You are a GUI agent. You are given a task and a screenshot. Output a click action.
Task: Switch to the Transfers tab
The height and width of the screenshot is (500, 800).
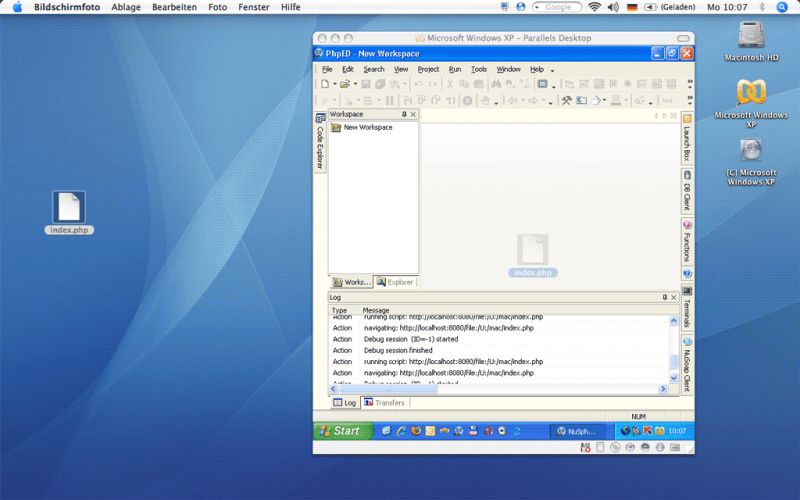pyautogui.click(x=384, y=403)
